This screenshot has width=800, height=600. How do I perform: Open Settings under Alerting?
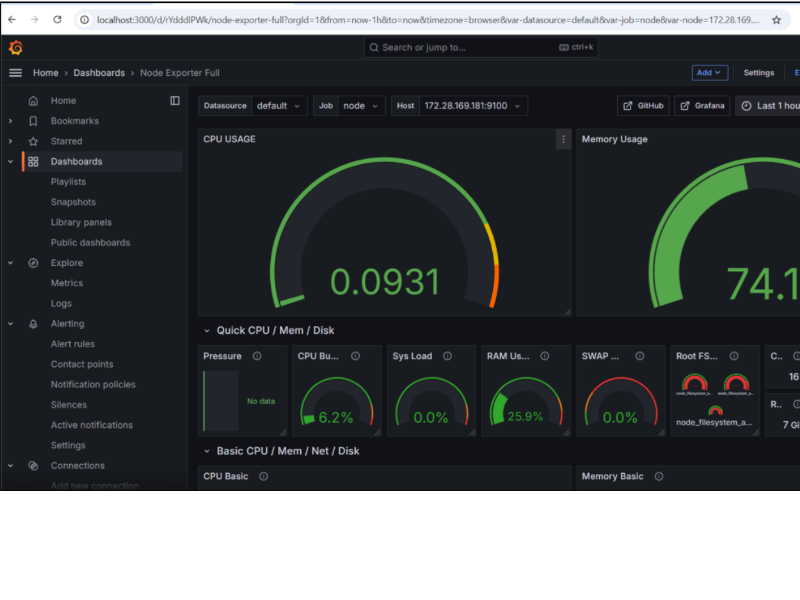click(x=68, y=445)
